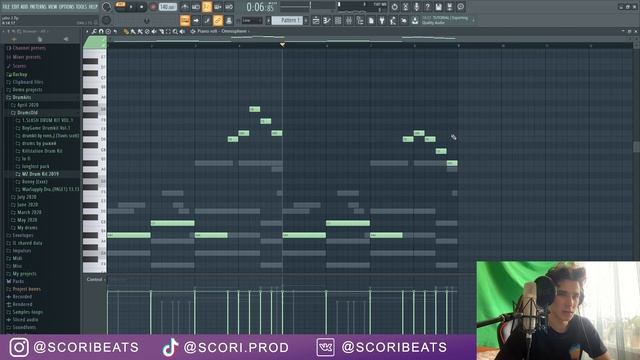Open the PATTERNS menu
This screenshot has height=360, width=640.
[x=38, y=7]
